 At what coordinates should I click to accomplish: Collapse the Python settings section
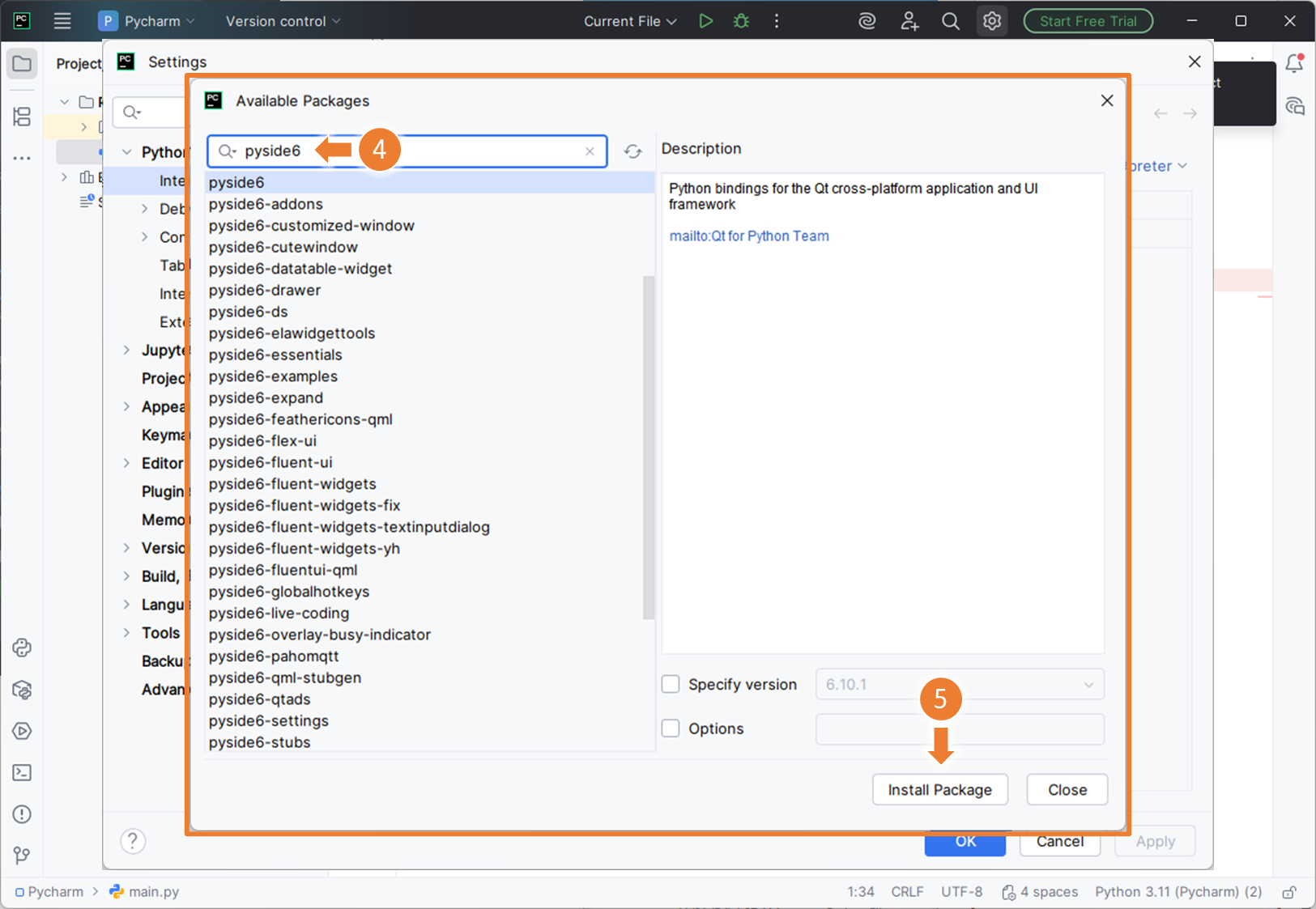coord(126,152)
